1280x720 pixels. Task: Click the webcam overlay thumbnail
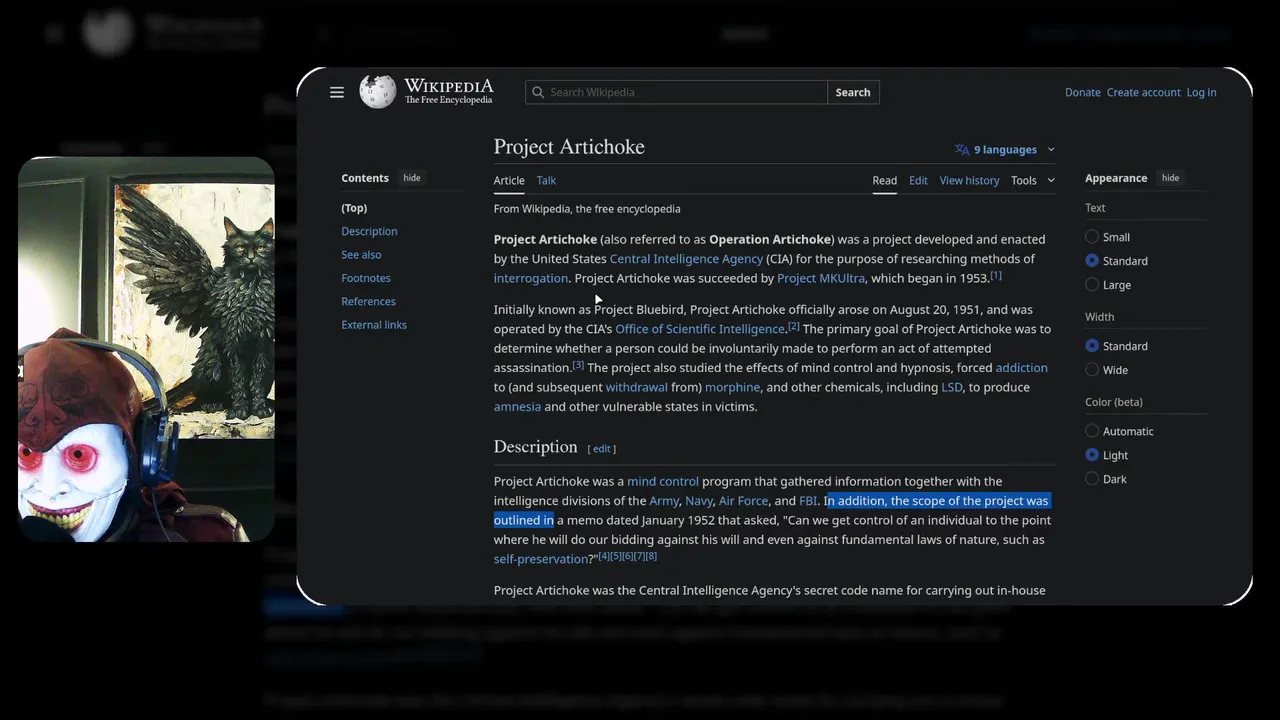[146, 349]
